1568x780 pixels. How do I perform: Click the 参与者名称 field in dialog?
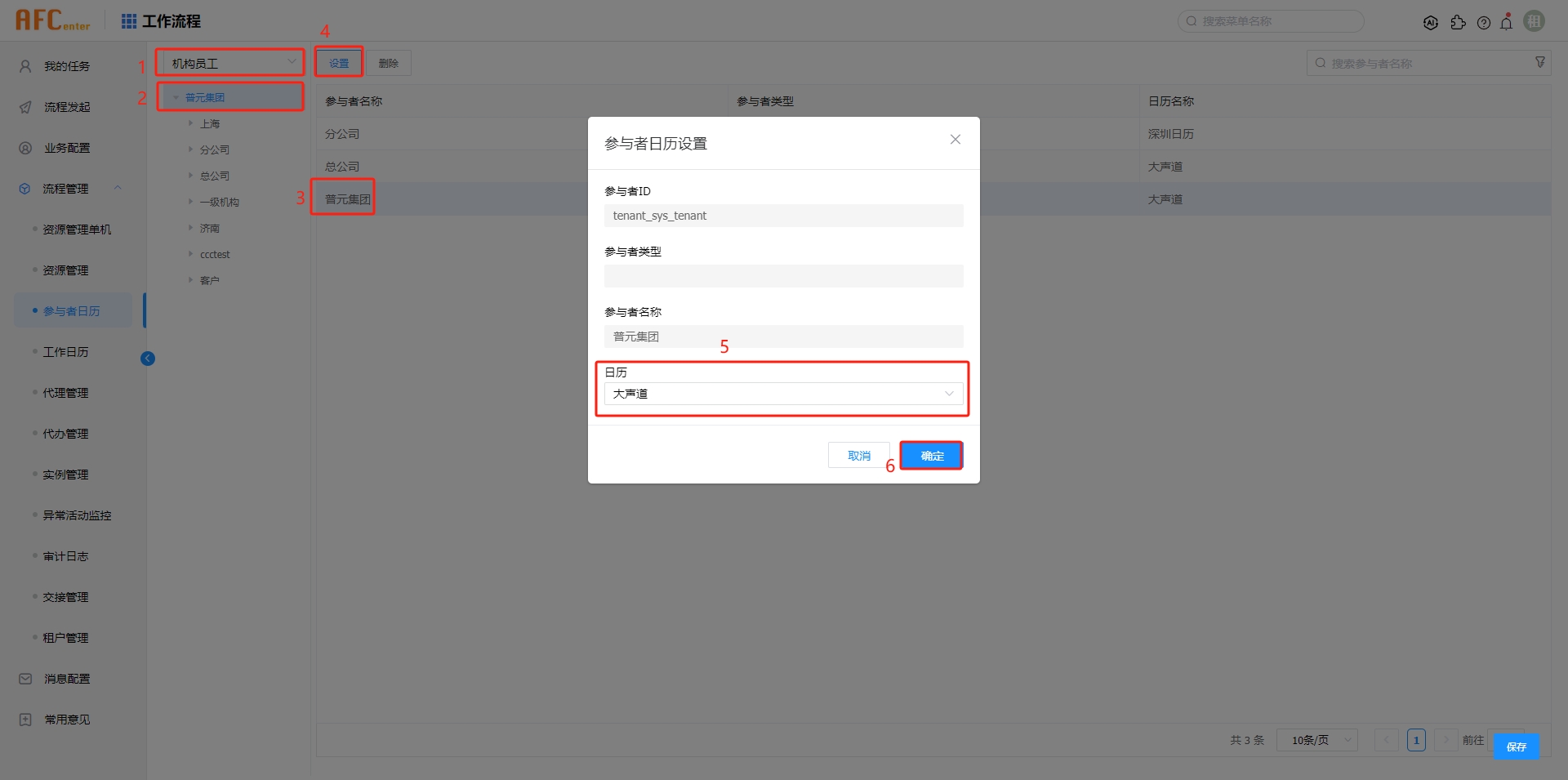(x=784, y=337)
